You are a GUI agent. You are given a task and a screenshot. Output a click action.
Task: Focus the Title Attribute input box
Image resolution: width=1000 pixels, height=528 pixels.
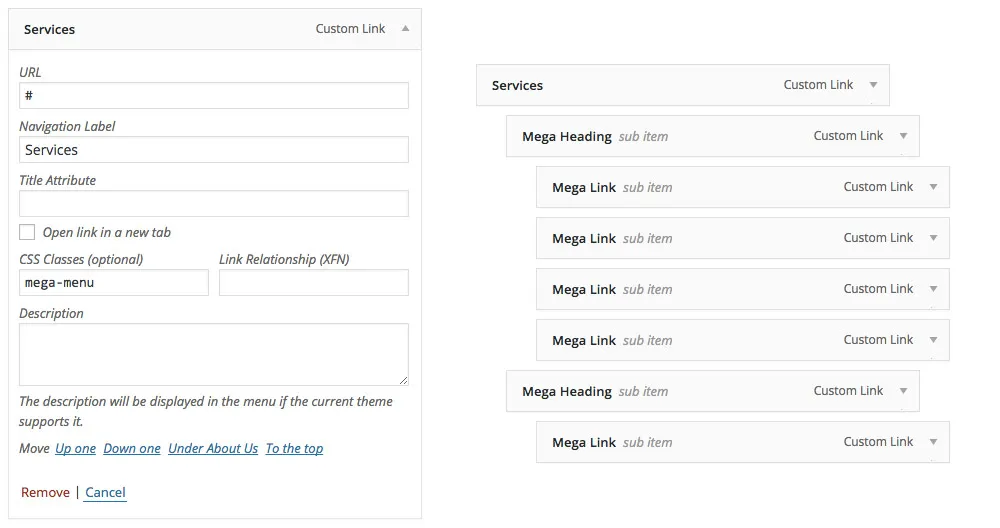click(213, 203)
